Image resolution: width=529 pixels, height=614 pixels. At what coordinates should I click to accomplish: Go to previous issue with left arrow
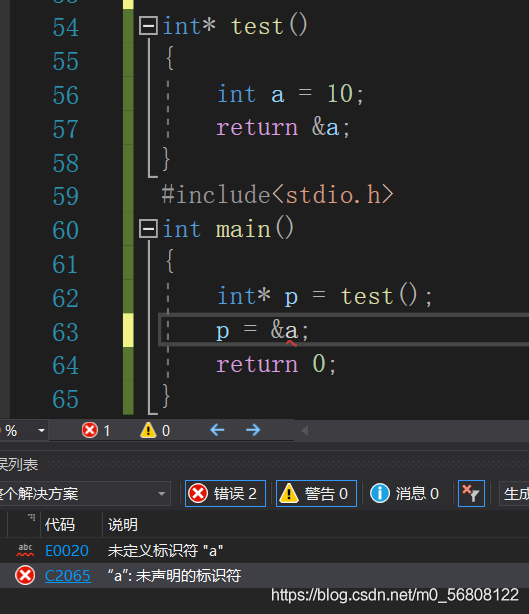point(217,430)
